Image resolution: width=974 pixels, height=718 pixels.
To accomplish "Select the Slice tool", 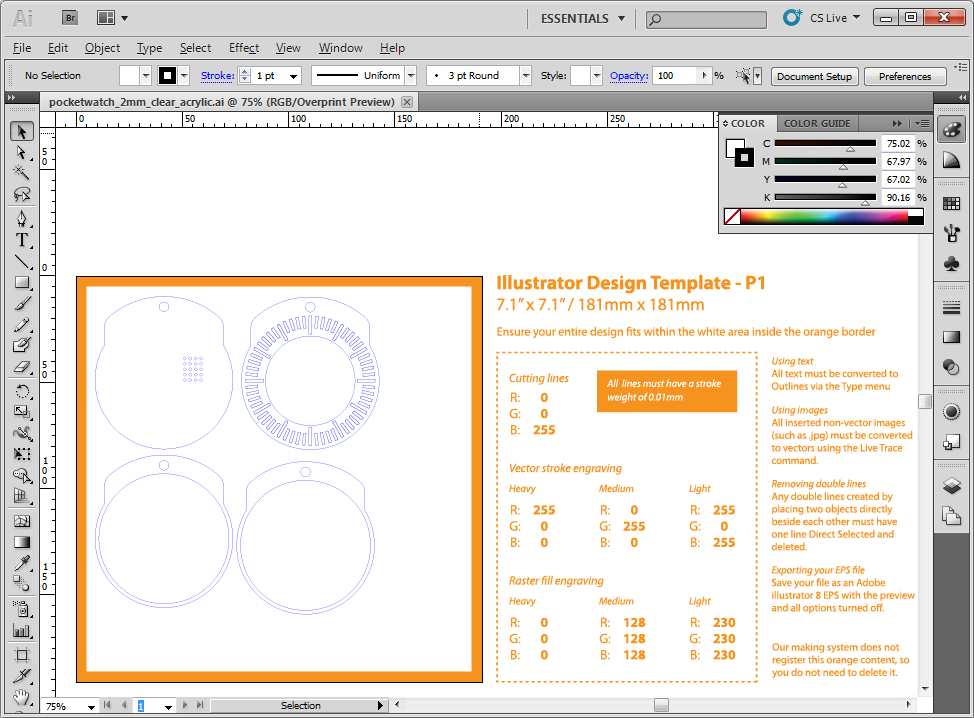I will [22, 675].
